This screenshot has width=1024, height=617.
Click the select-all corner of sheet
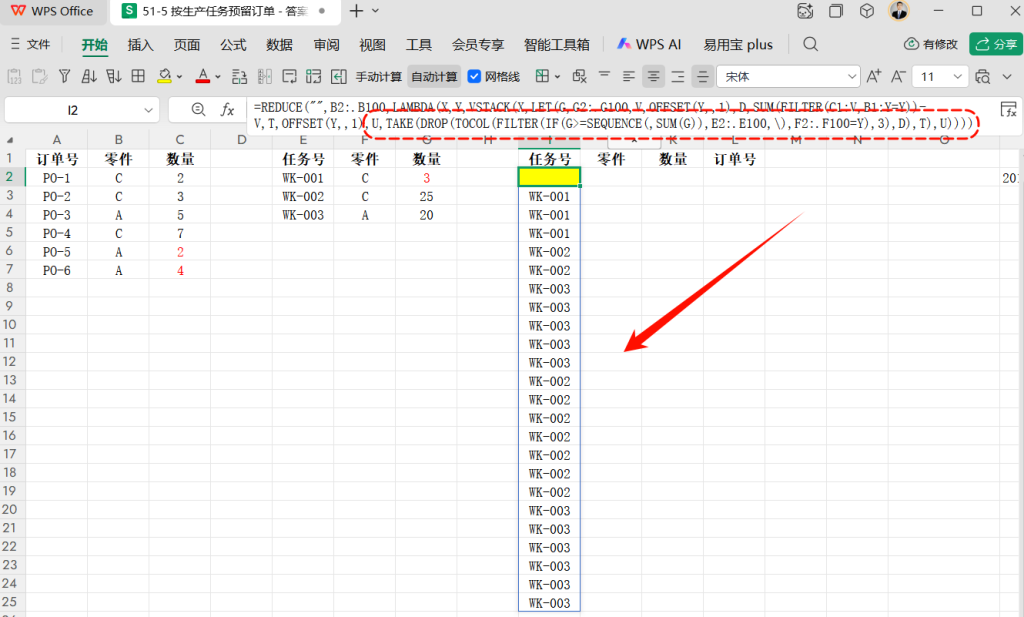[9, 140]
